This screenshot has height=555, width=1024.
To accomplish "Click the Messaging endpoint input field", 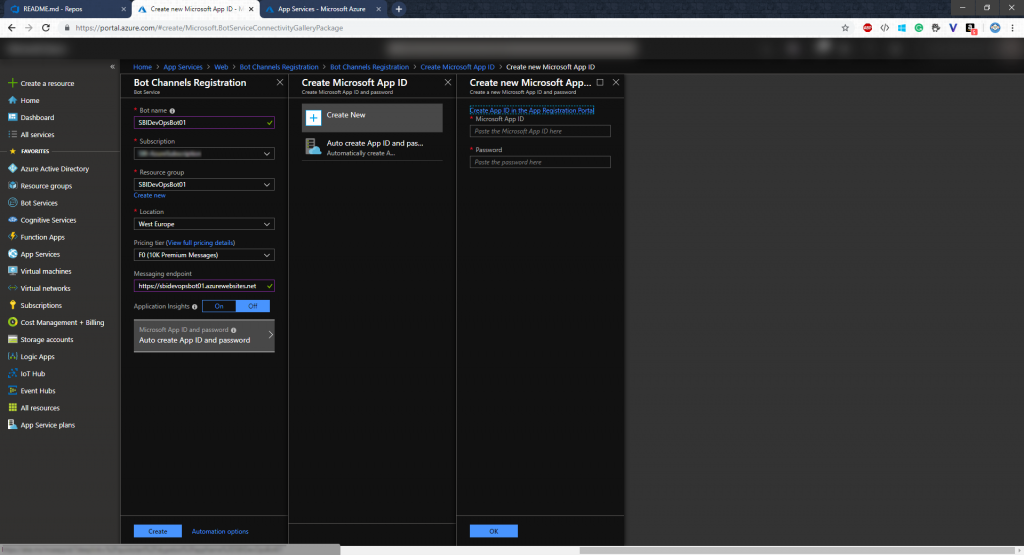I will coord(204,286).
